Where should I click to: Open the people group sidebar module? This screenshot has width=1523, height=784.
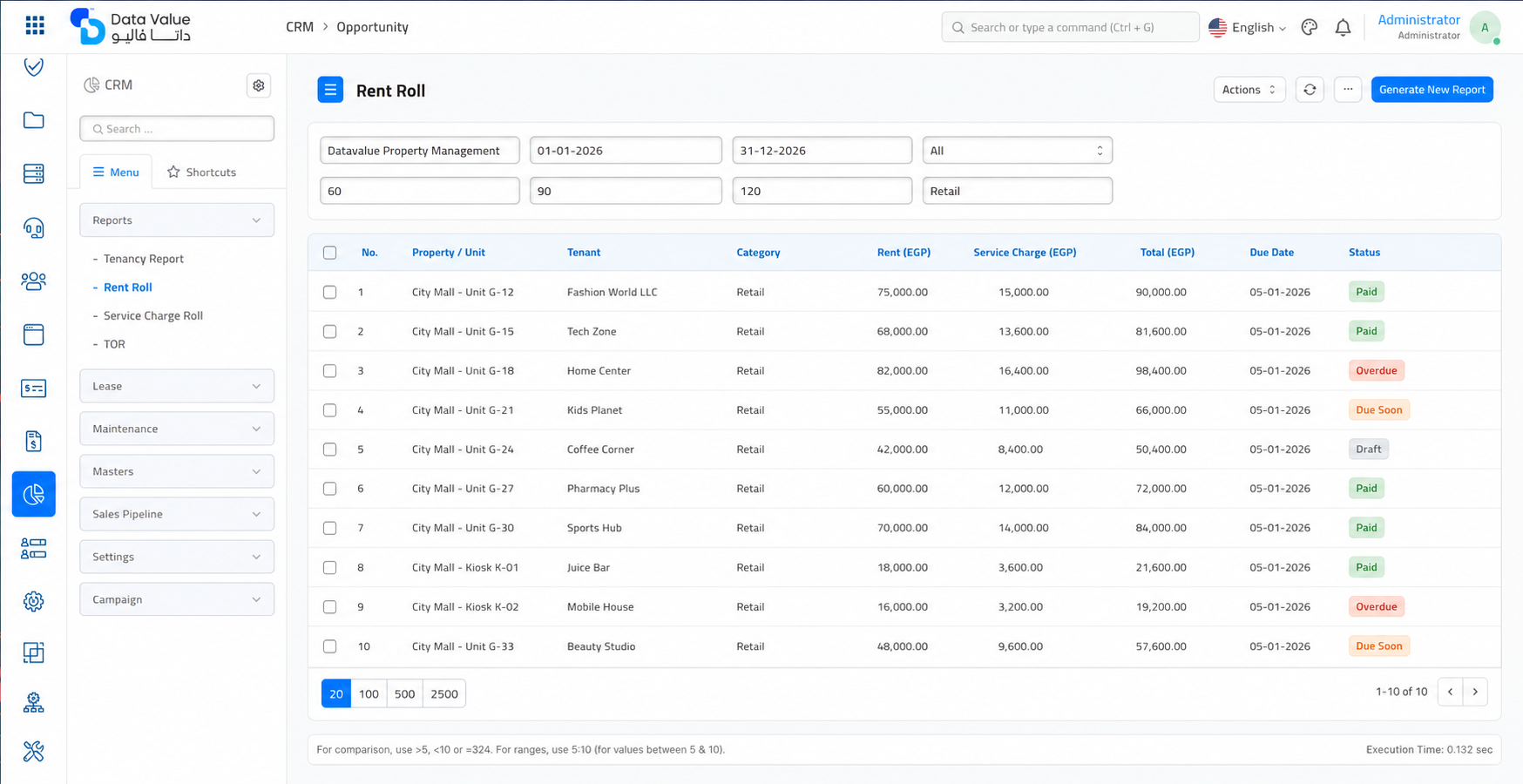(34, 280)
